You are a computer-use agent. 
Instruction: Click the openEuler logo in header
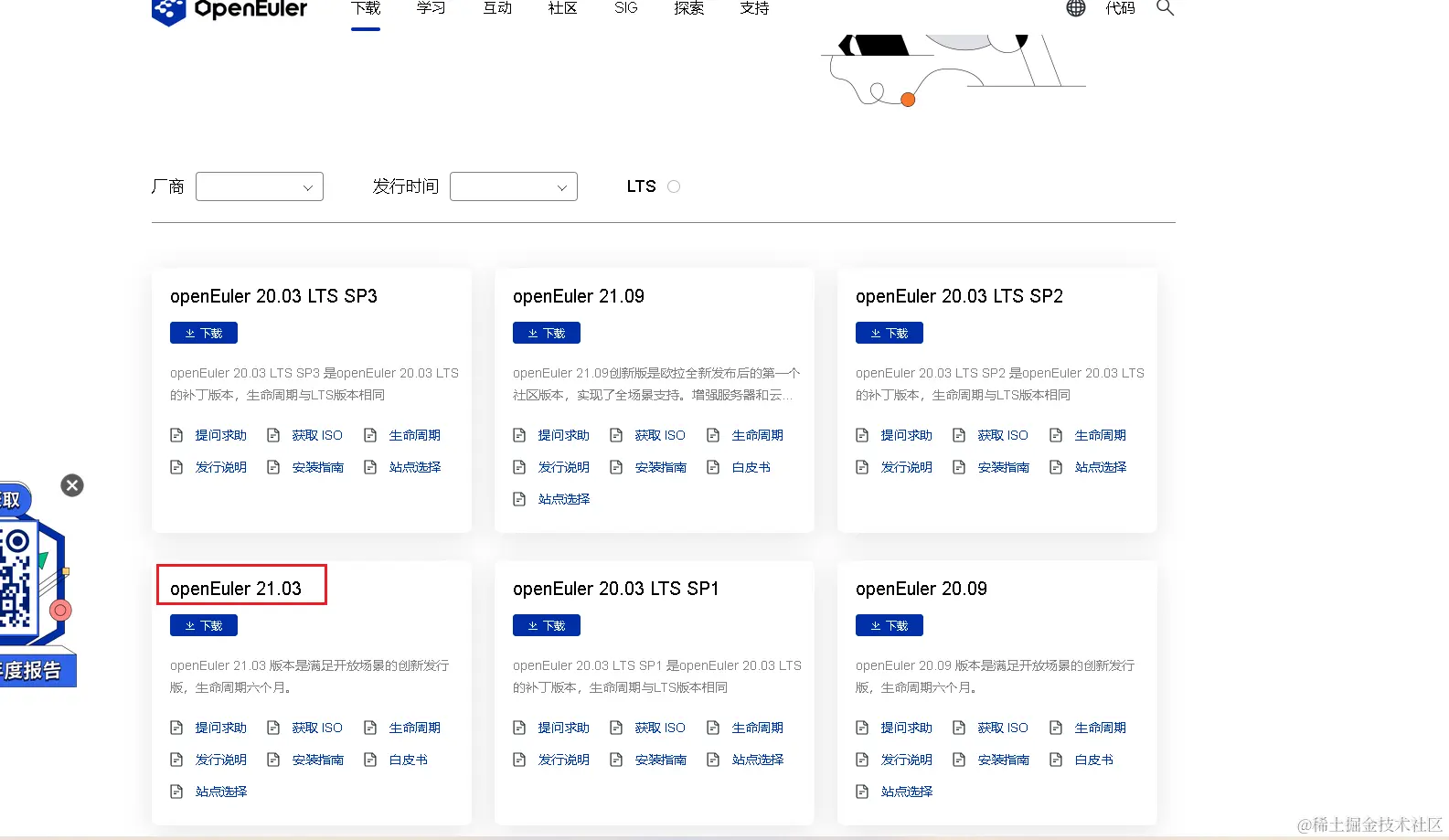(229, 11)
